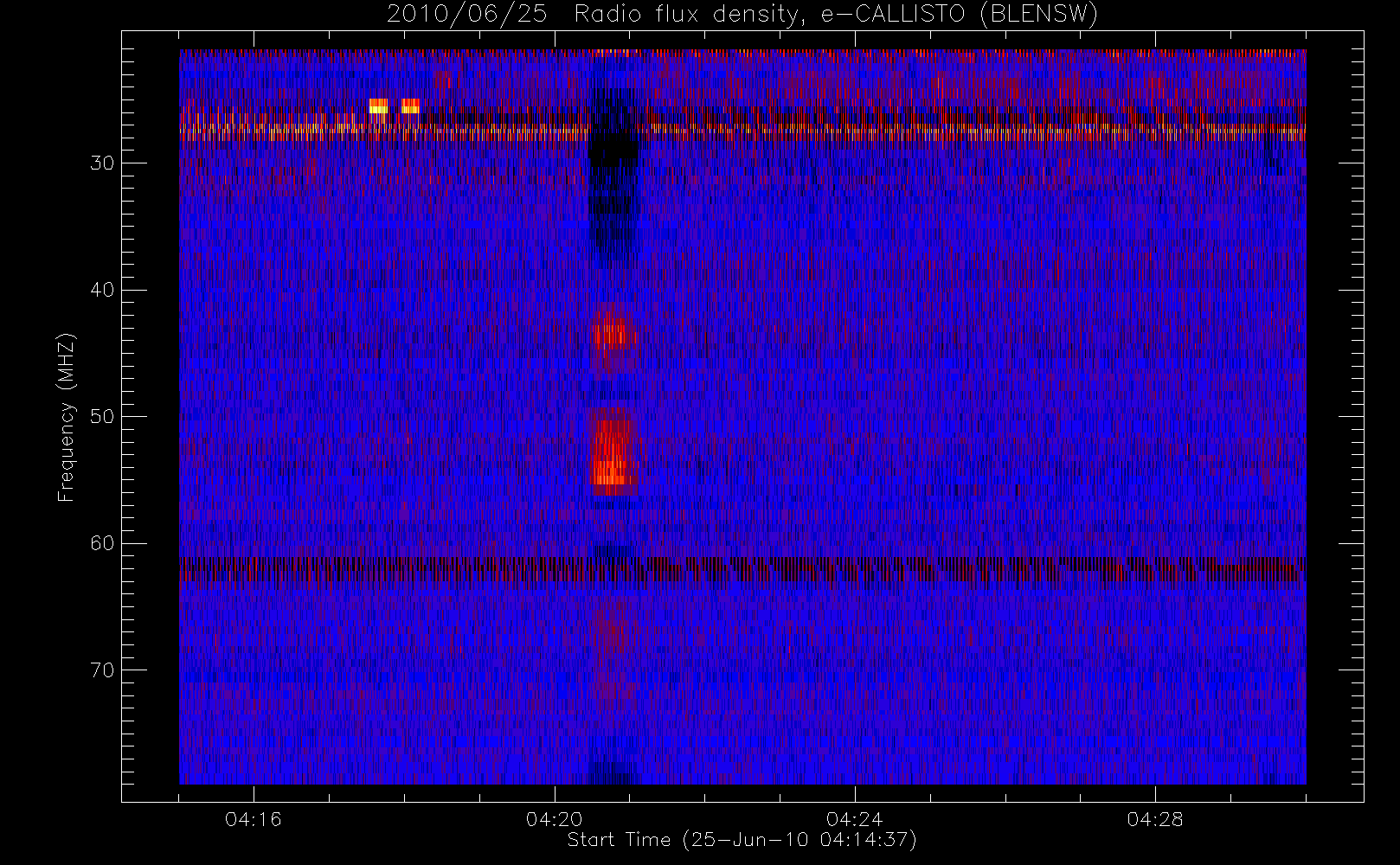Click the bright burst near 54 MHz
Image resolution: width=1400 pixels, height=865 pixels.
click(613, 452)
